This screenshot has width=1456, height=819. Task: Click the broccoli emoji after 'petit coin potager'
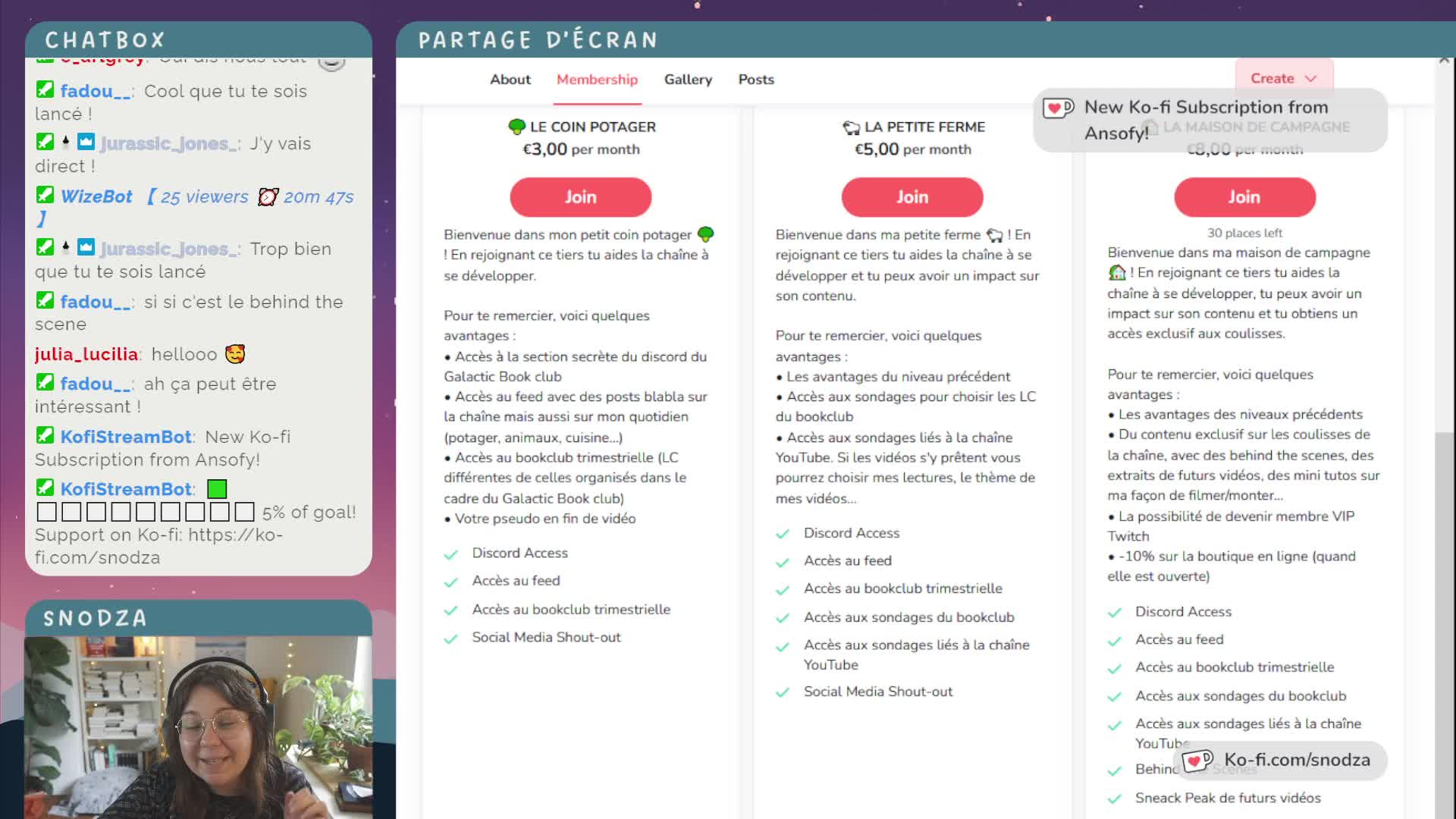(705, 234)
